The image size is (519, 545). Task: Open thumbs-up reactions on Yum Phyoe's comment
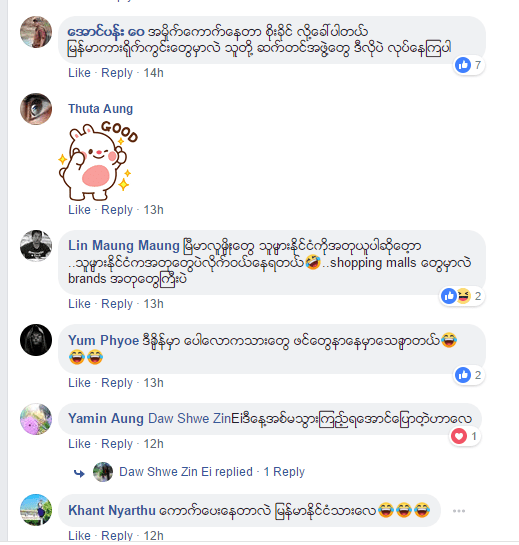[469, 375]
